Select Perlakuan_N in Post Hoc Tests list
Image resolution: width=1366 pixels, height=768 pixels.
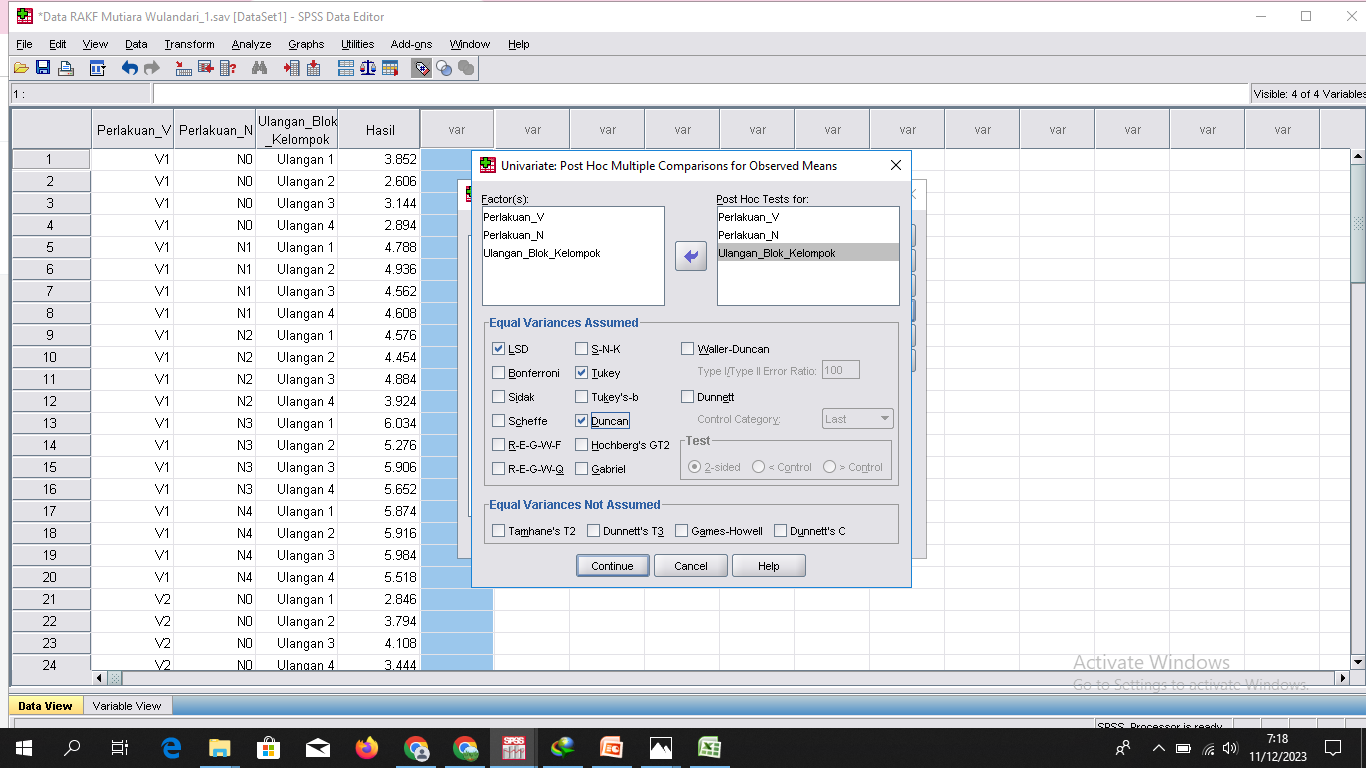[x=808, y=235]
